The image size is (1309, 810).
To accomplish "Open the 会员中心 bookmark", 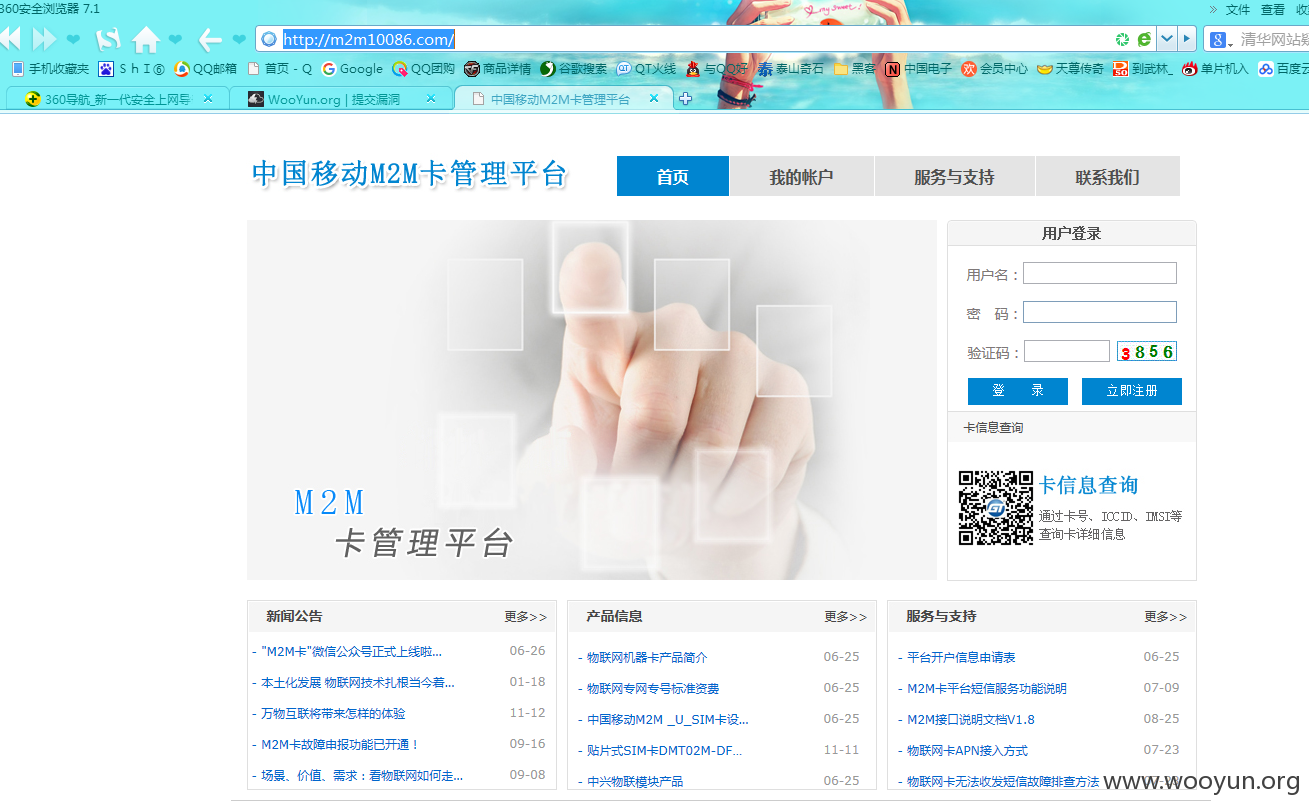I will (994, 69).
